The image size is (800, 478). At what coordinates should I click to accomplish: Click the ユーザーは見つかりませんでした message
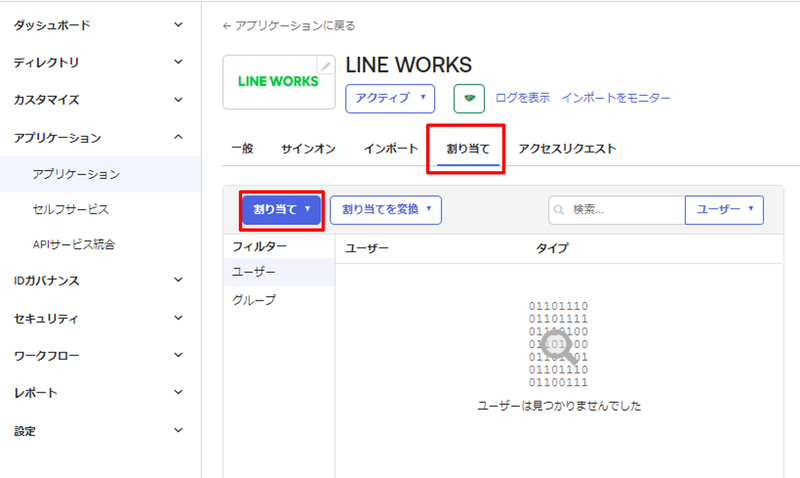pyautogui.click(x=559, y=406)
